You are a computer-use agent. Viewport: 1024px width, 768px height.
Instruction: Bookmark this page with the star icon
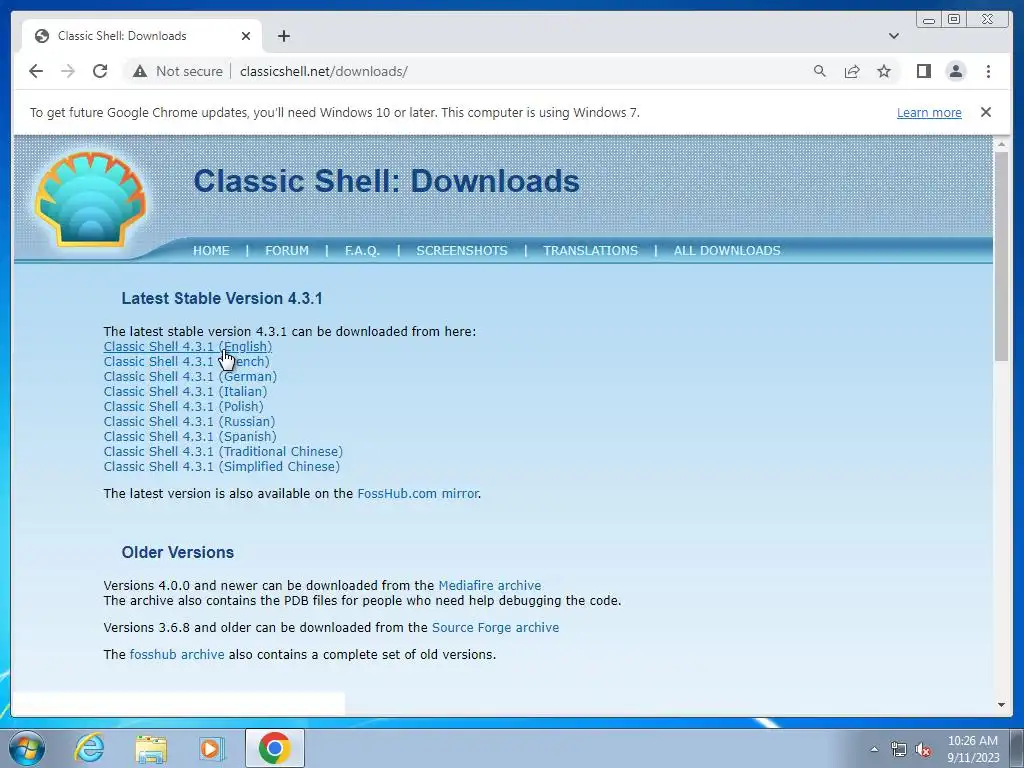(884, 71)
